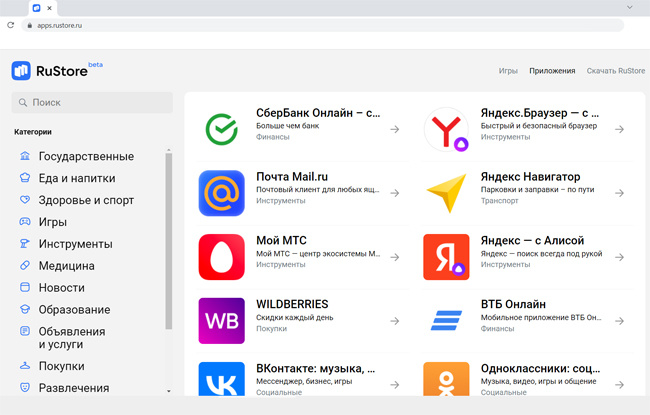Click the Государственные category building icon
This screenshot has width=650, height=415.
[25, 156]
